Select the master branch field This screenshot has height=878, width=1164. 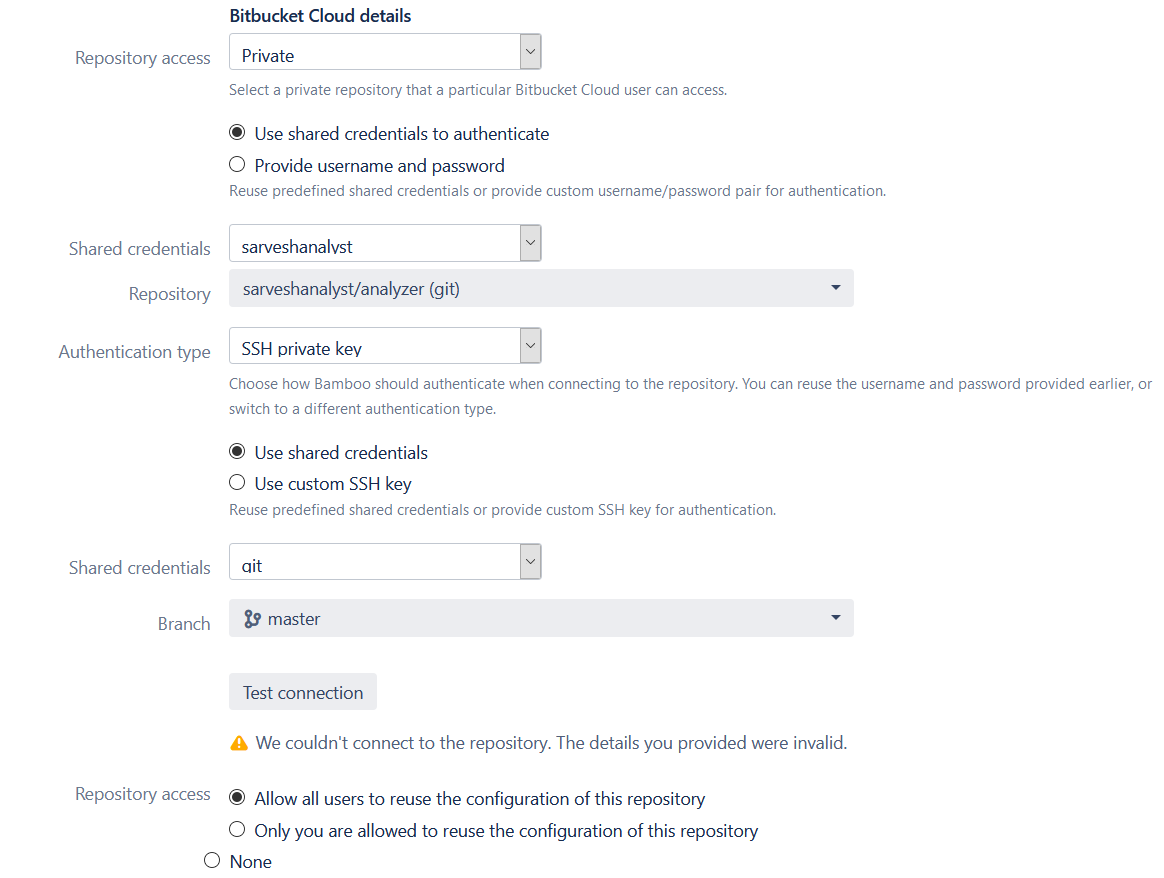pos(540,618)
